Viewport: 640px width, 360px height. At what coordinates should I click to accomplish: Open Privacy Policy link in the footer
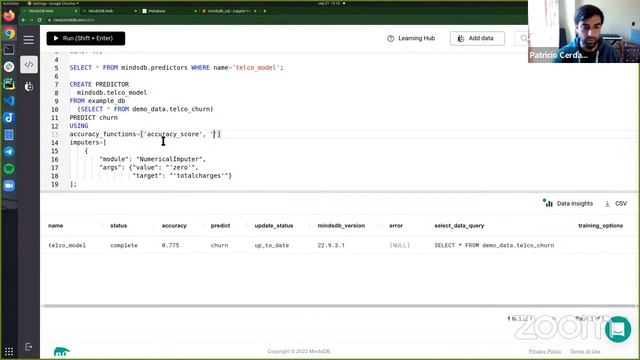[545, 351]
